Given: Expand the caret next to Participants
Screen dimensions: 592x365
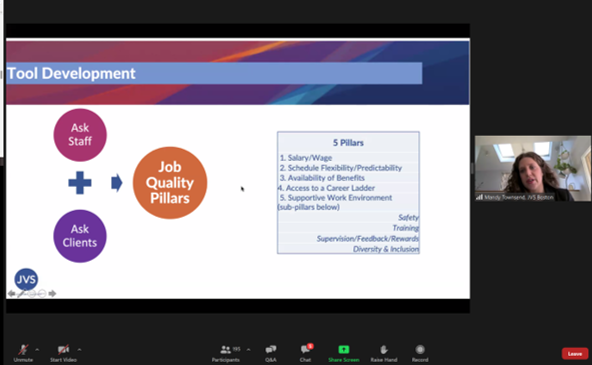Looking at the screenshot, I should 248,350.
